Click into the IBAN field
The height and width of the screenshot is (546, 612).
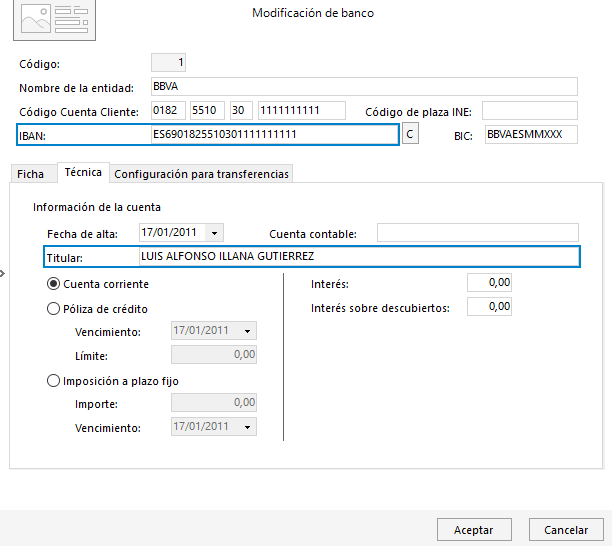[x=274, y=134]
